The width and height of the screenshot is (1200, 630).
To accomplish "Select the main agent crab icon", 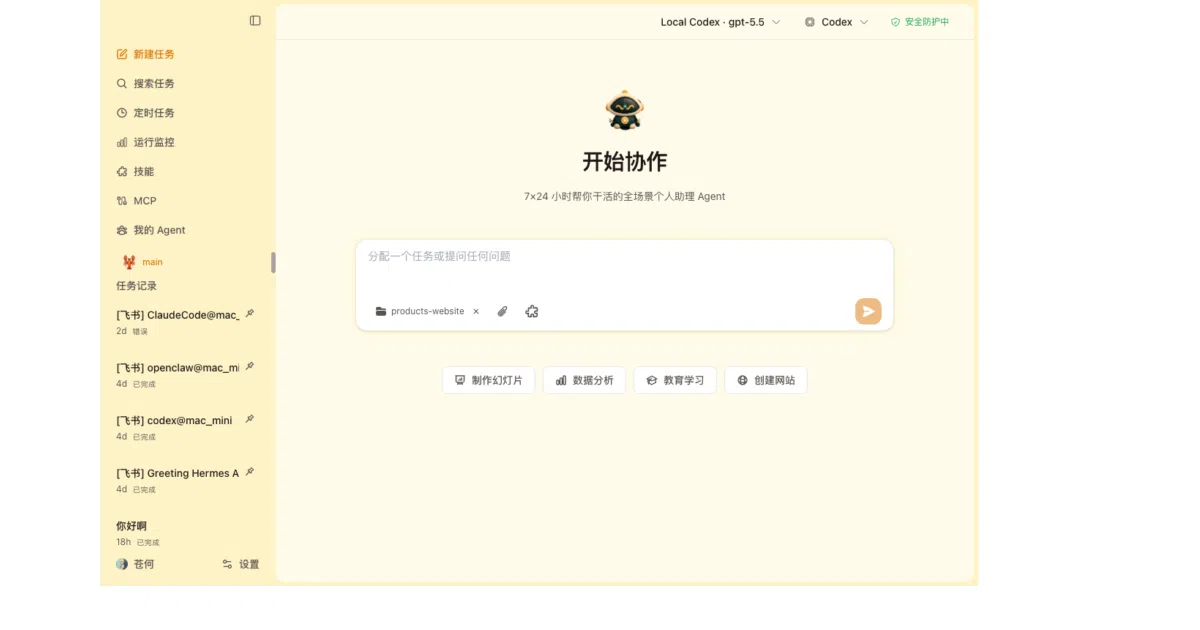I will coord(129,262).
